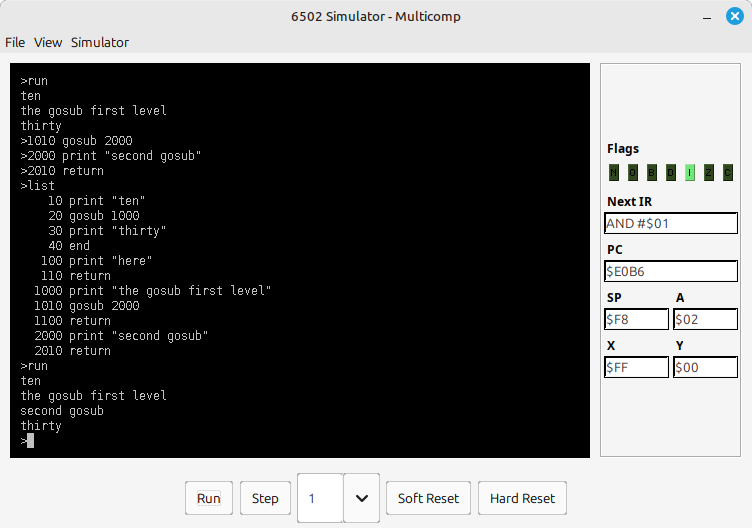752x528 pixels.
Task: Click the Soft Reset button
Action: tap(428, 498)
